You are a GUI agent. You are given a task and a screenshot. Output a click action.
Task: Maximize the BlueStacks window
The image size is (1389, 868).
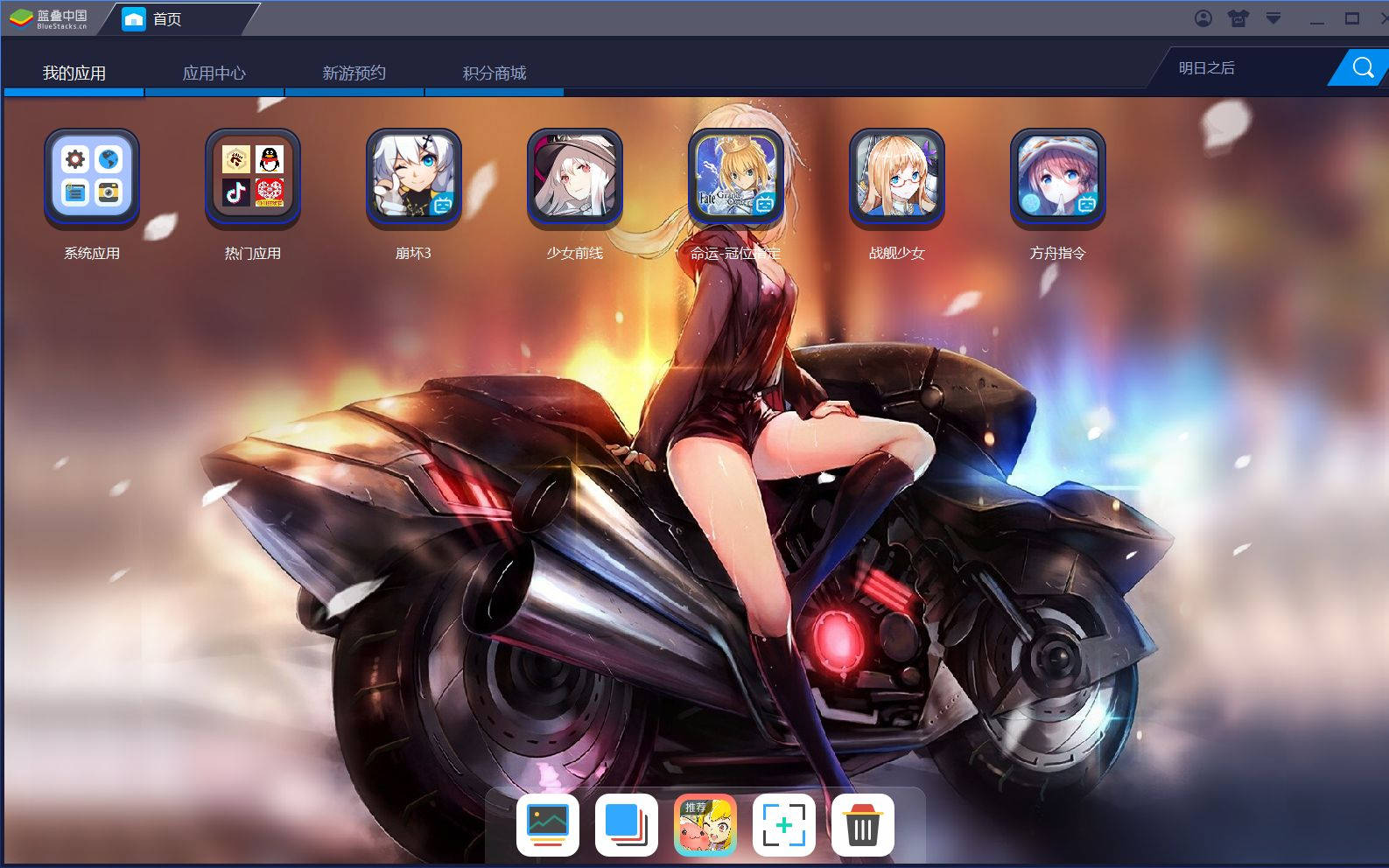click(x=1352, y=18)
